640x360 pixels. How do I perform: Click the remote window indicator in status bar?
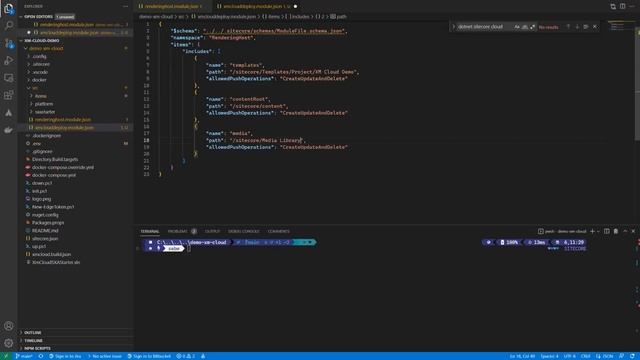(x=6, y=356)
